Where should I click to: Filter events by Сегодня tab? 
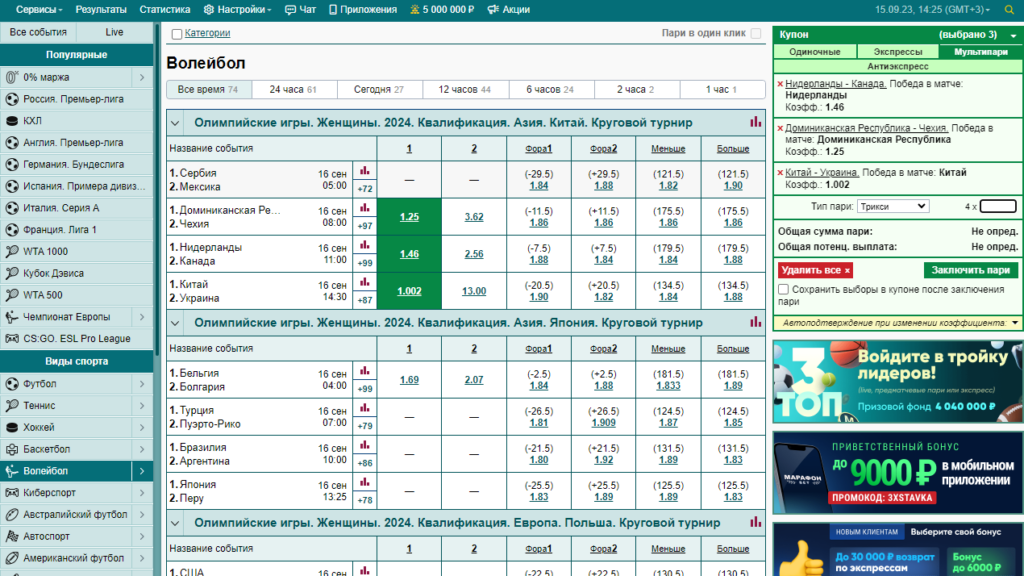[x=379, y=89]
